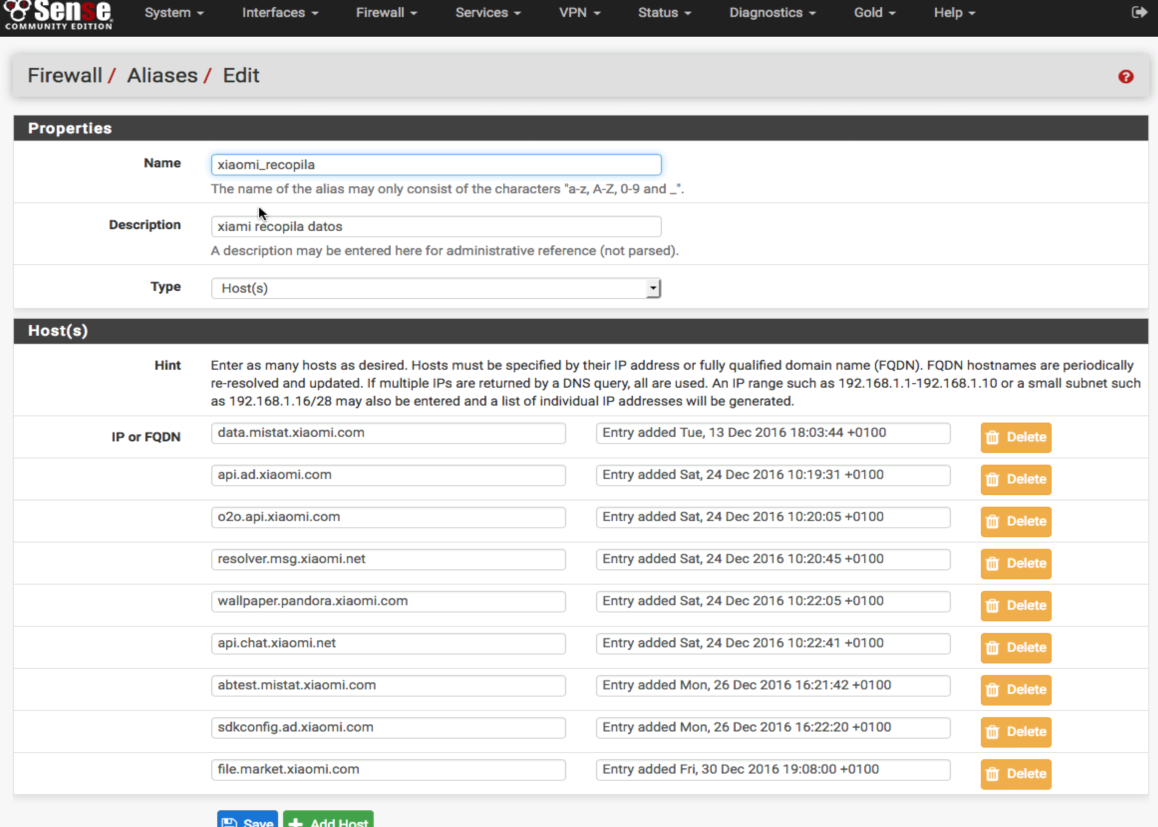Delete the api.ad.xiaomi.com host entry
Screen dimensions: 1158x827
point(1015,480)
